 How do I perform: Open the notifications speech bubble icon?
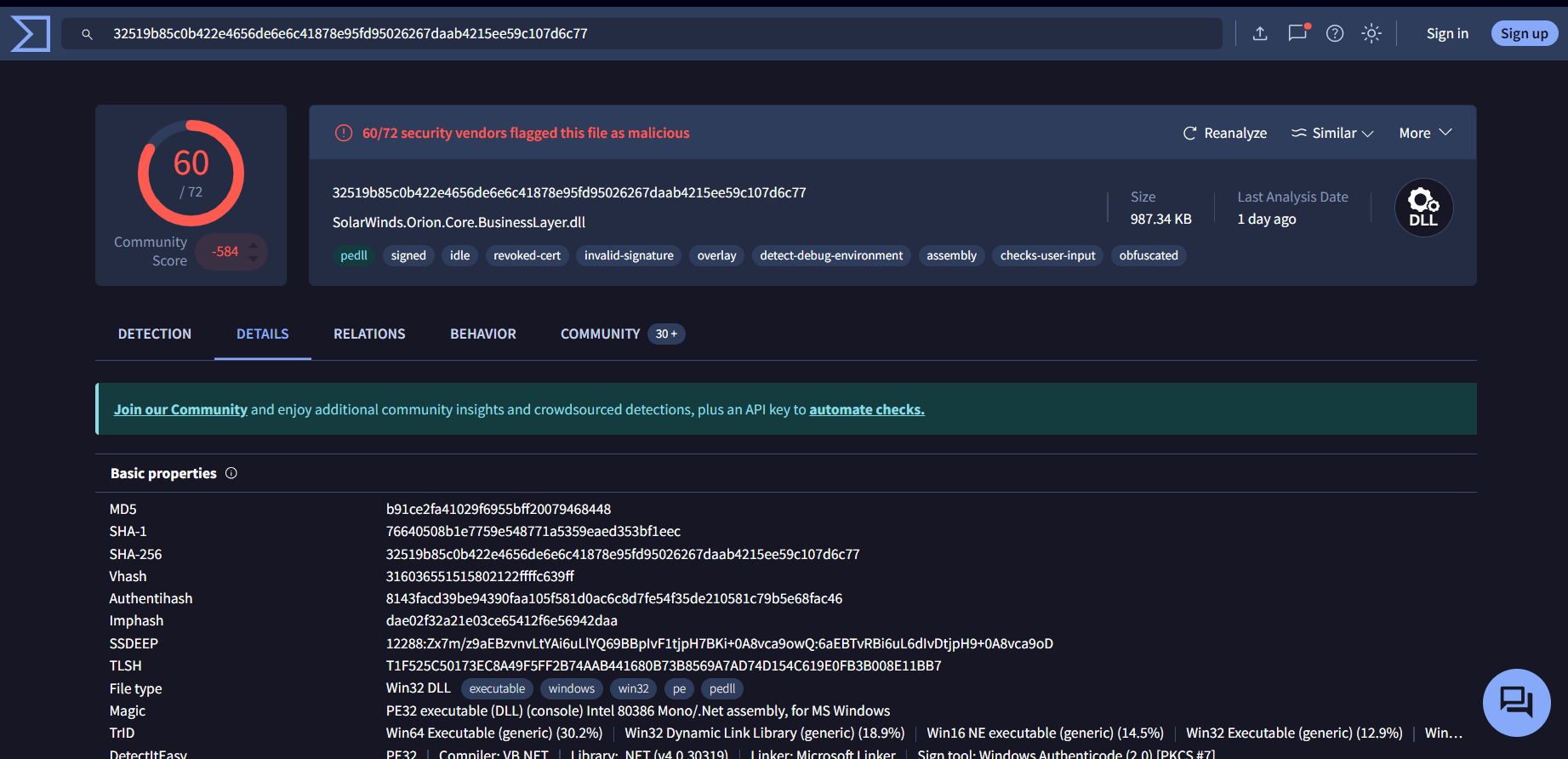click(x=1297, y=33)
